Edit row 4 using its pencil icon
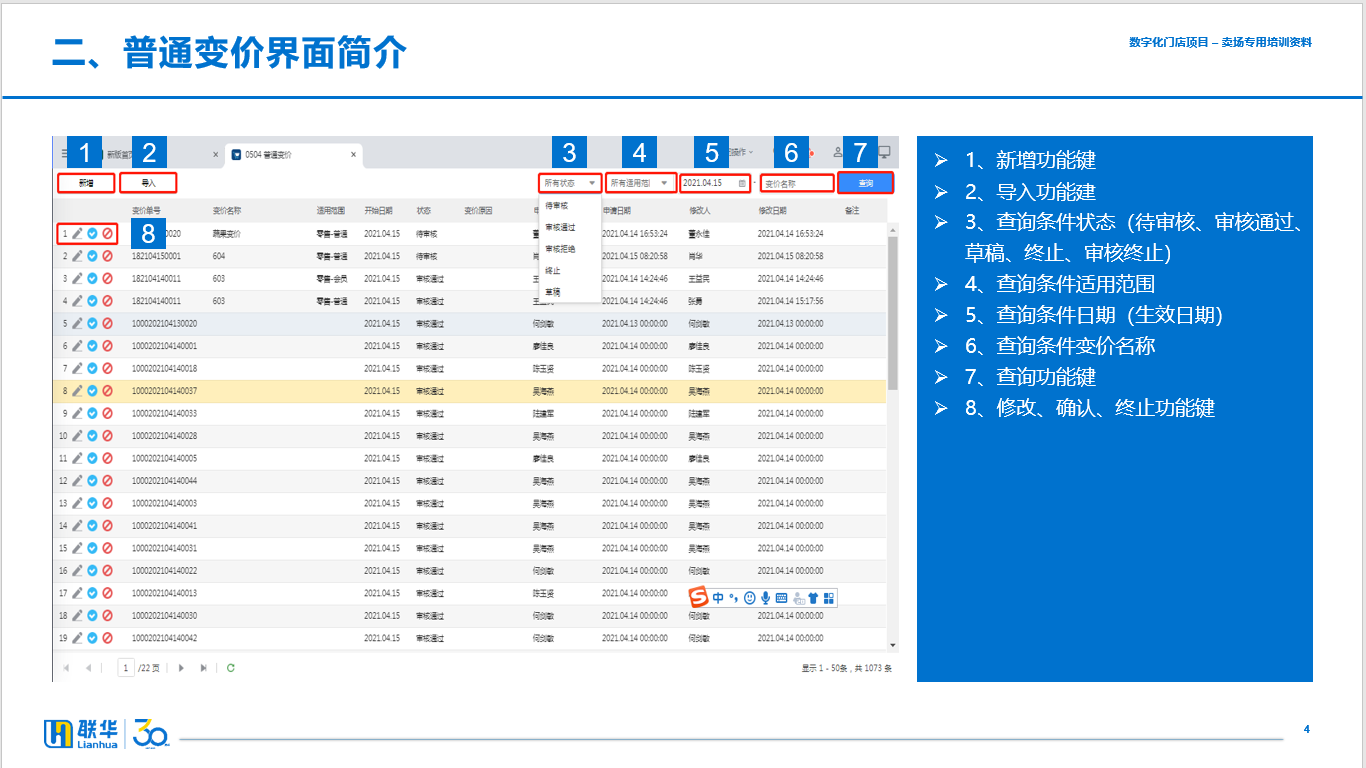The image size is (1366, 768). [77, 301]
